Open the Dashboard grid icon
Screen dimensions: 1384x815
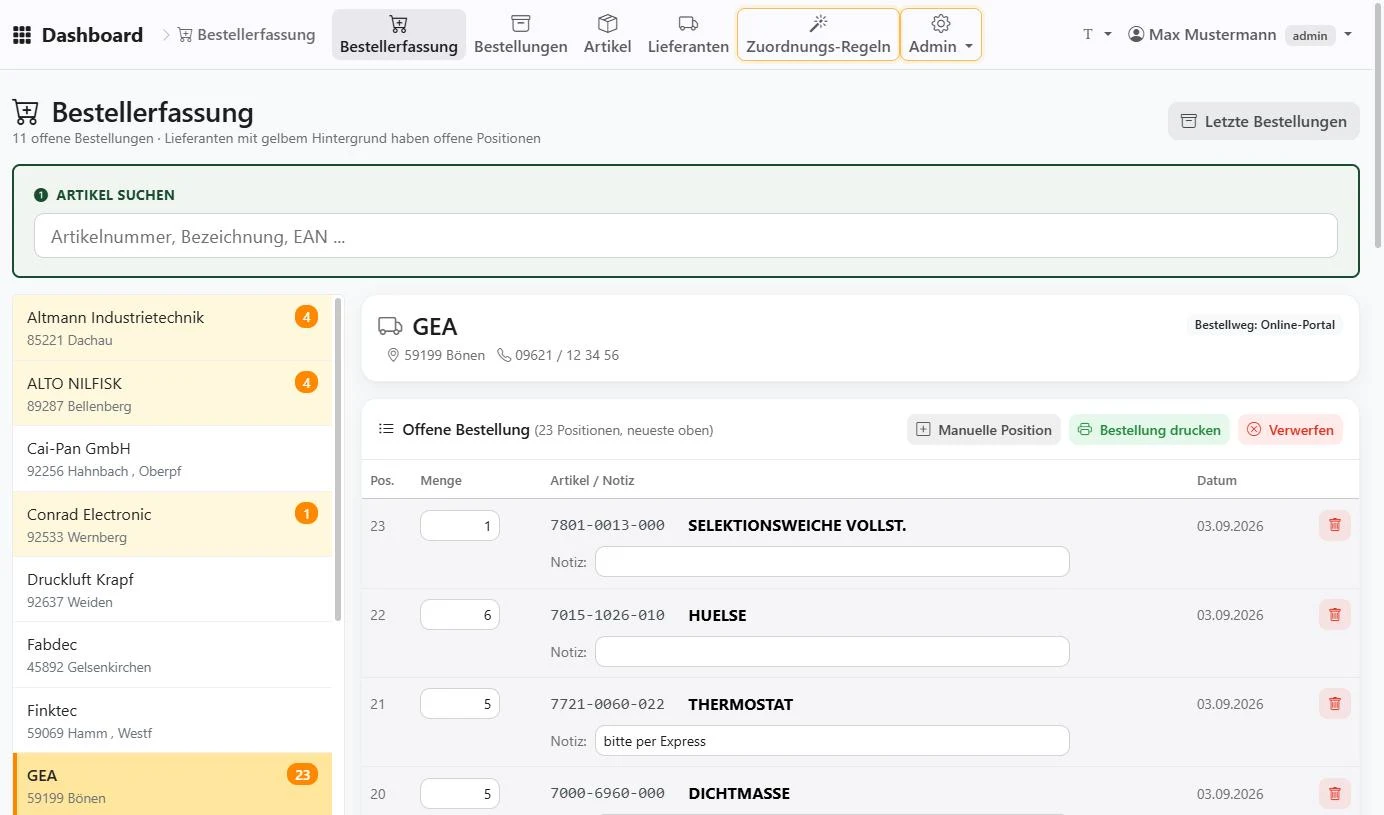pyautogui.click(x=22, y=35)
